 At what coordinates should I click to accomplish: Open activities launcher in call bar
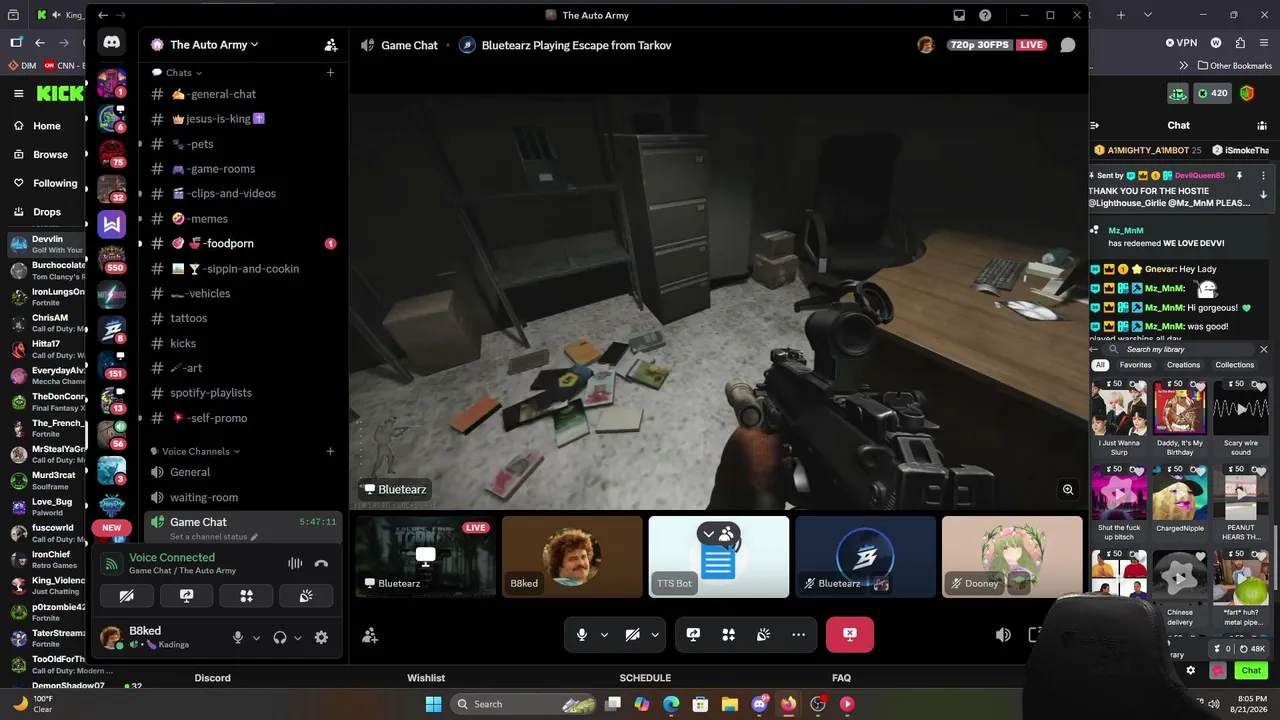click(728, 634)
